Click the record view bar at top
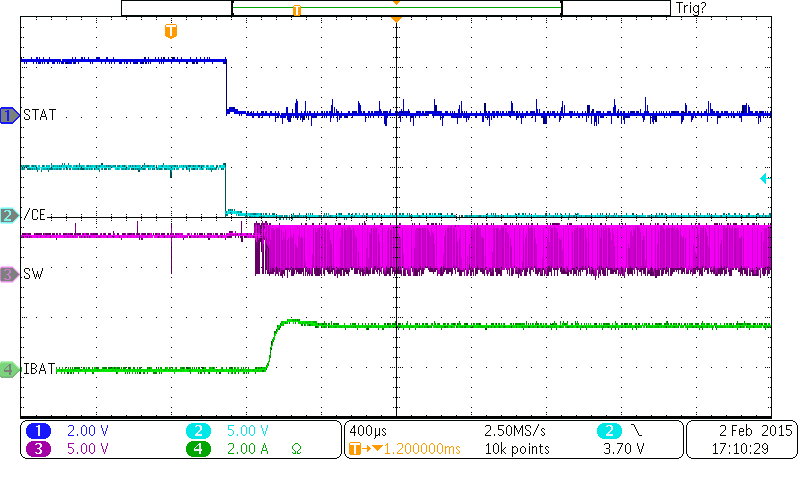This screenshot has width=800, height=480. (396, 8)
